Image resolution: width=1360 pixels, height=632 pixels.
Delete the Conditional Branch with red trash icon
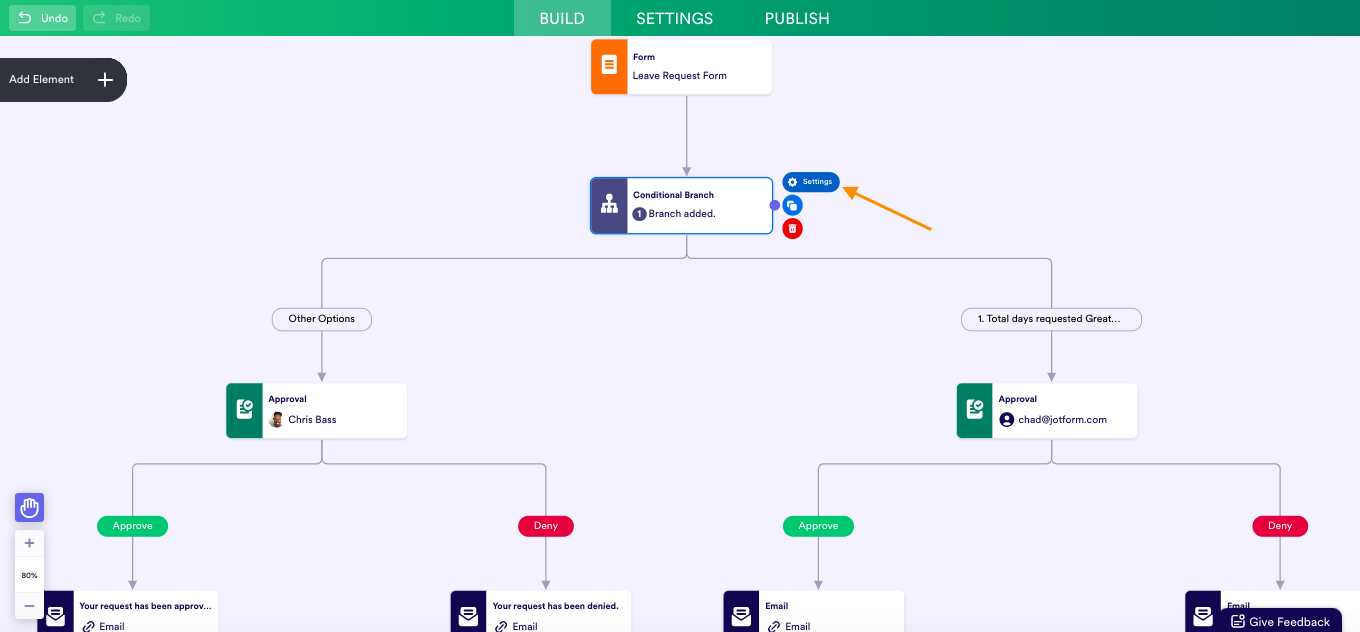click(792, 229)
